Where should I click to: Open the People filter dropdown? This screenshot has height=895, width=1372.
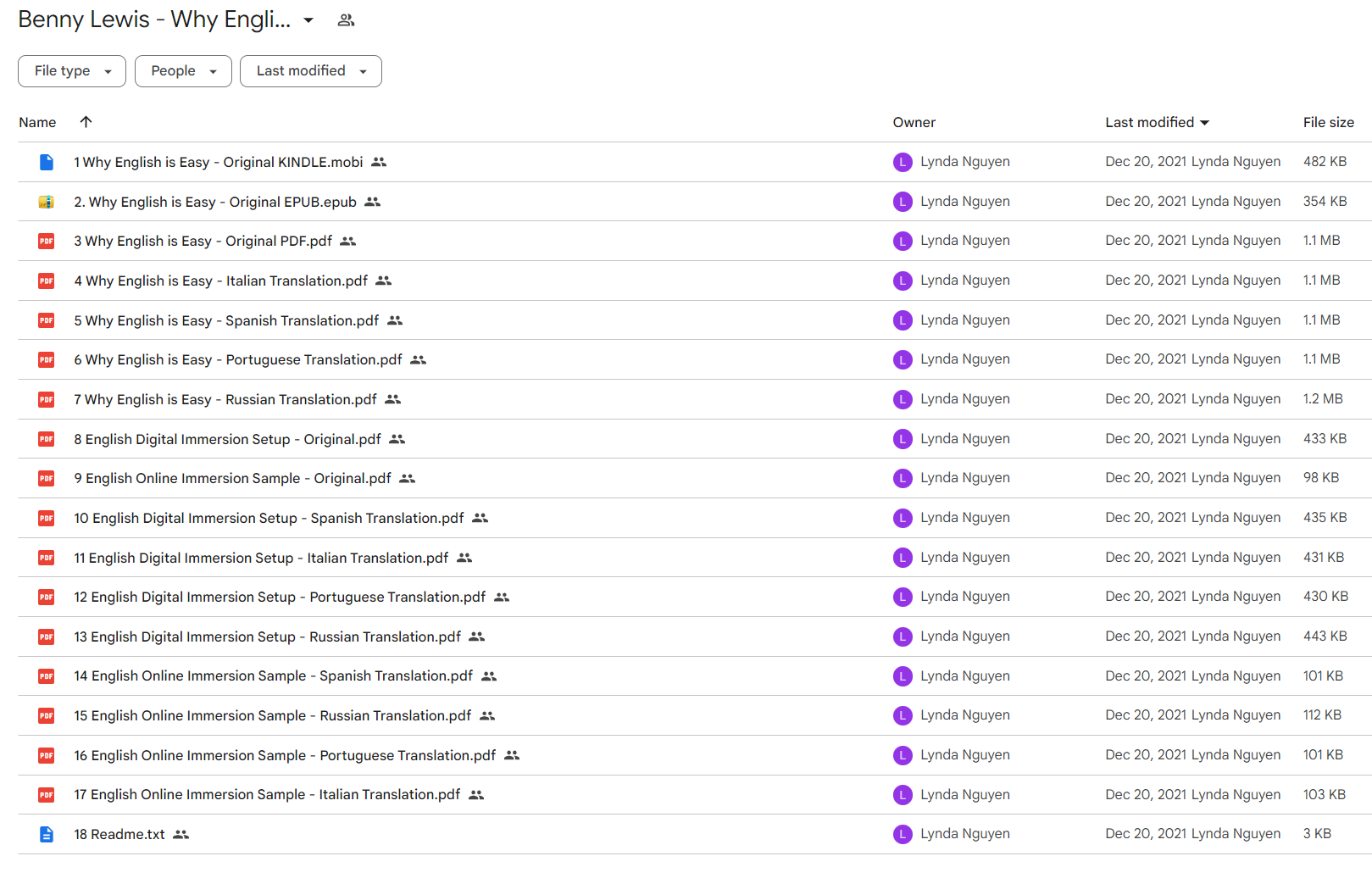(183, 71)
